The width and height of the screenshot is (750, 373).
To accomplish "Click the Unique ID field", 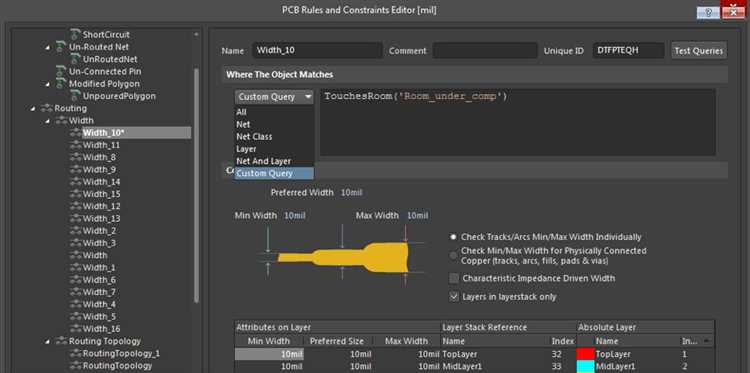I will [x=629, y=51].
